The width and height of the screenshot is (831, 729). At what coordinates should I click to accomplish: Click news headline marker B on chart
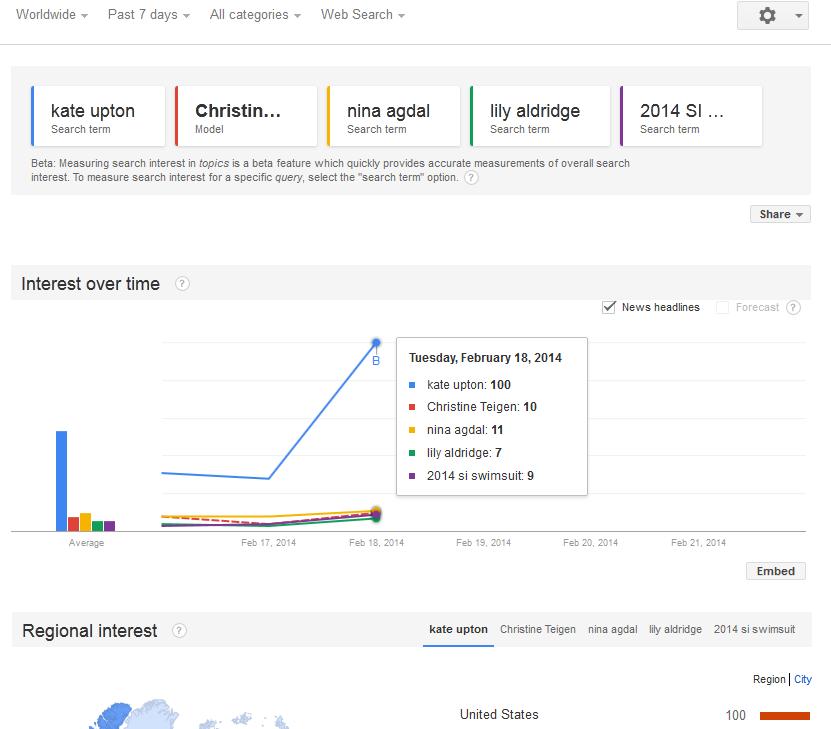tap(376, 361)
